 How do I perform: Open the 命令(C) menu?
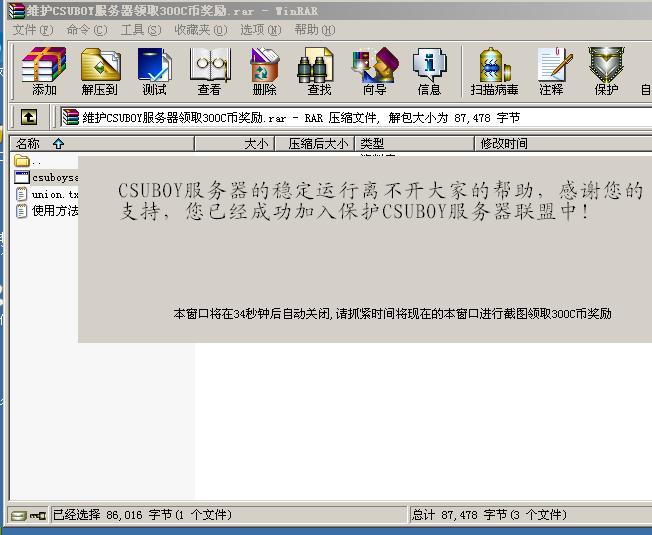click(x=87, y=30)
